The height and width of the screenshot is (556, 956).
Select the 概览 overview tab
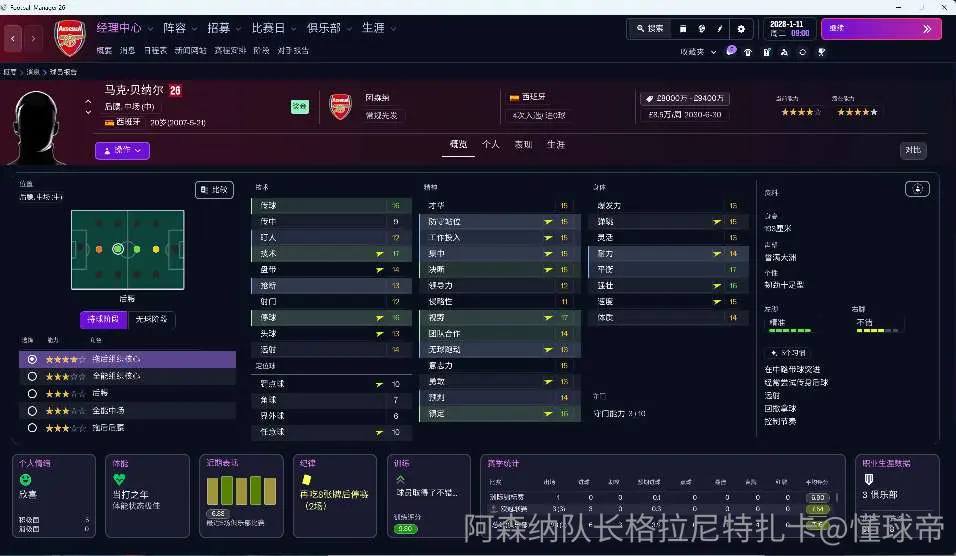(x=458, y=144)
